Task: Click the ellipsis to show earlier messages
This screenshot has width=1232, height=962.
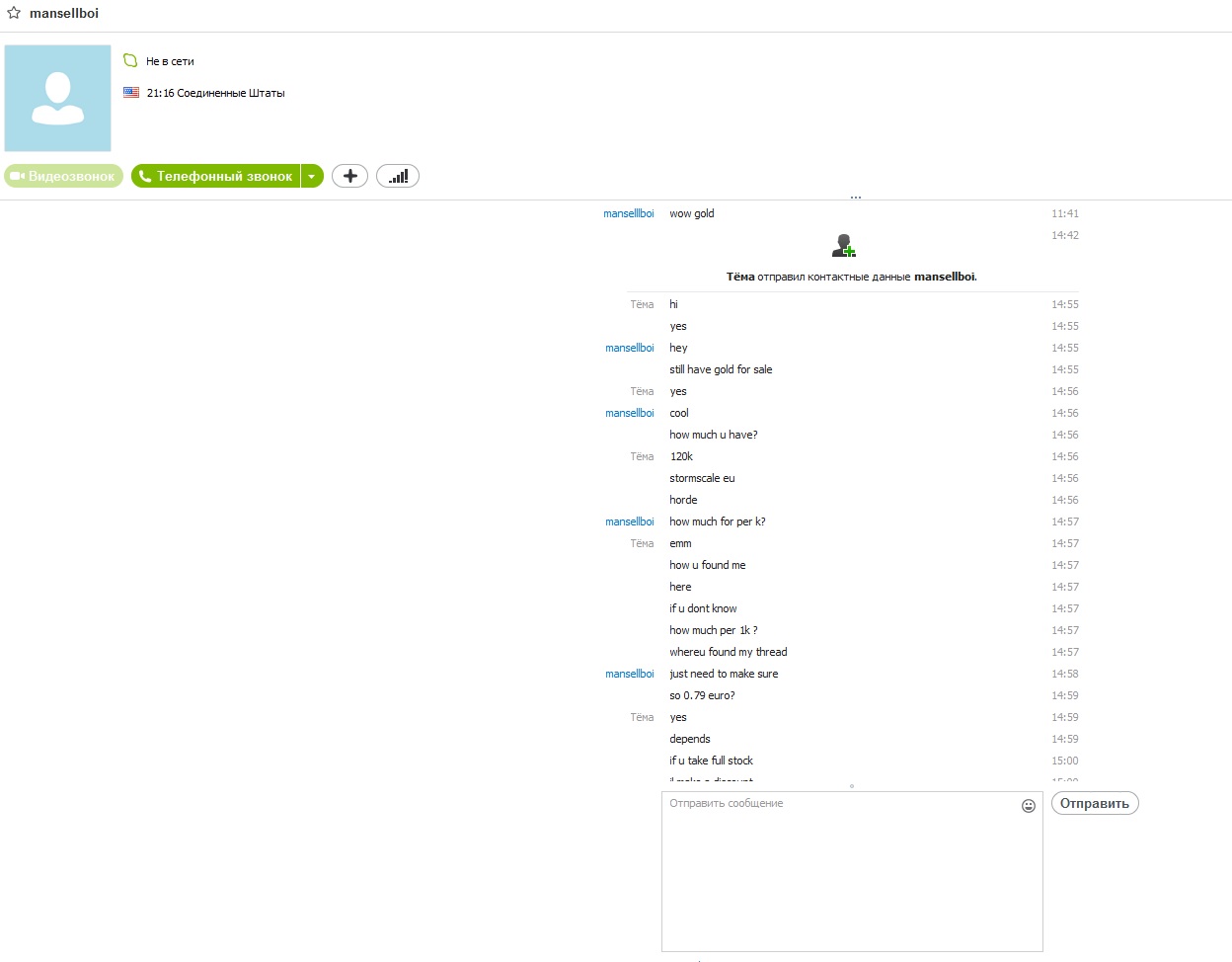Action: tap(856, 198)
